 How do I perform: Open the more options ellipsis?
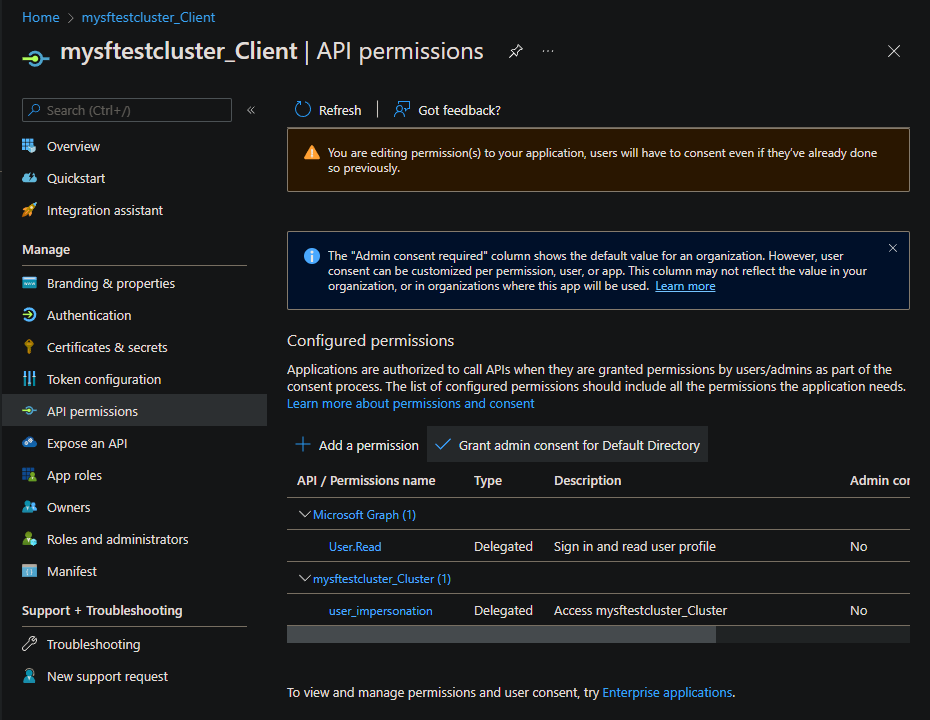click(548, 51)
